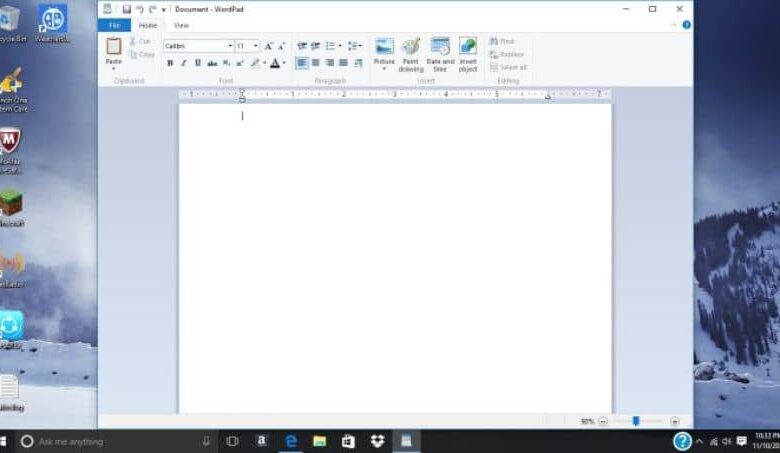780x453 pixels.
Task: Expand the Picture dropdown arrow
Action: click(384, 69)
